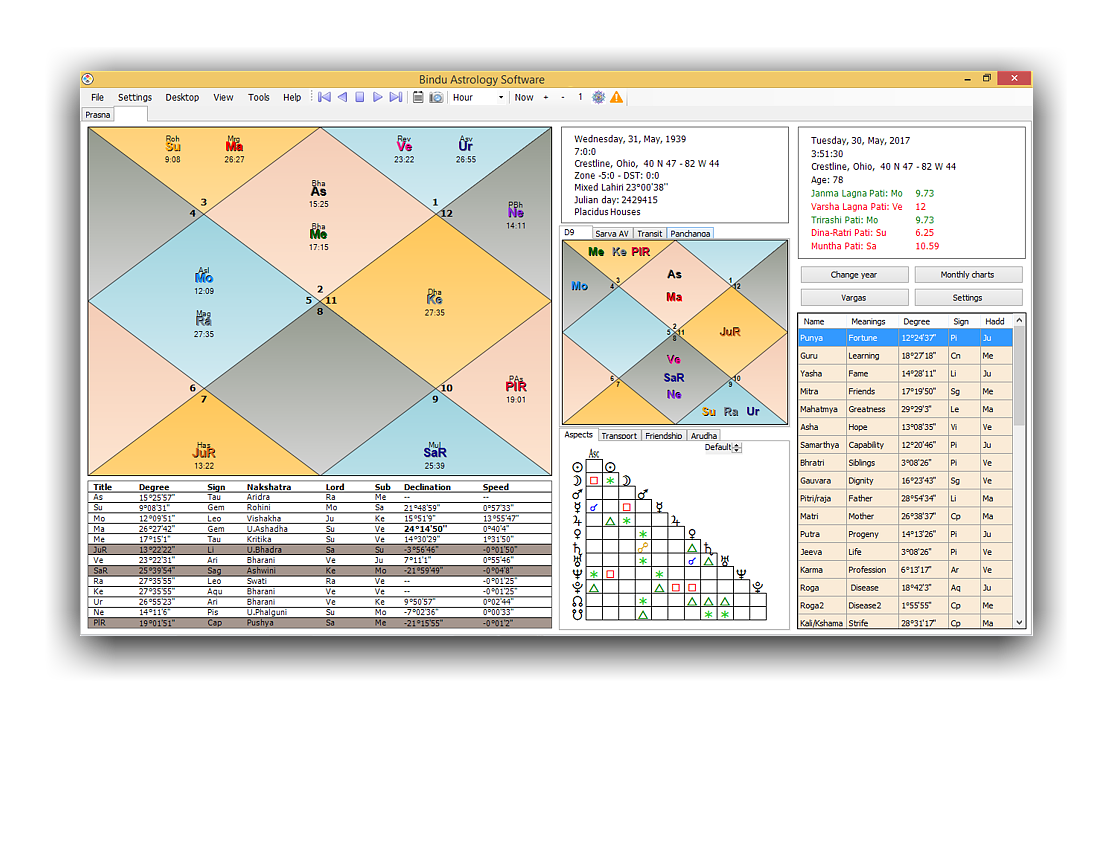Screen dimensions: 1112x856
Task: Select the Punya Fortune row
Action: coord(906,338)
